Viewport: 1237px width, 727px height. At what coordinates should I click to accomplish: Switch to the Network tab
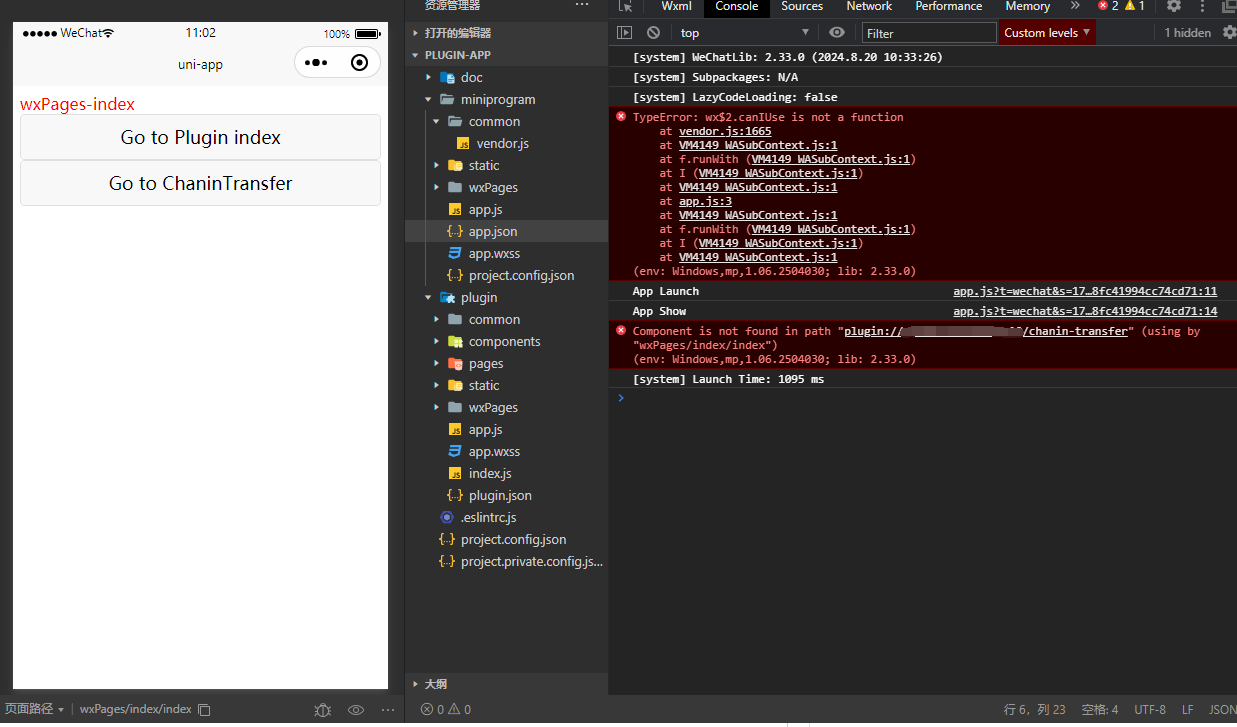(x=869, y=6)
